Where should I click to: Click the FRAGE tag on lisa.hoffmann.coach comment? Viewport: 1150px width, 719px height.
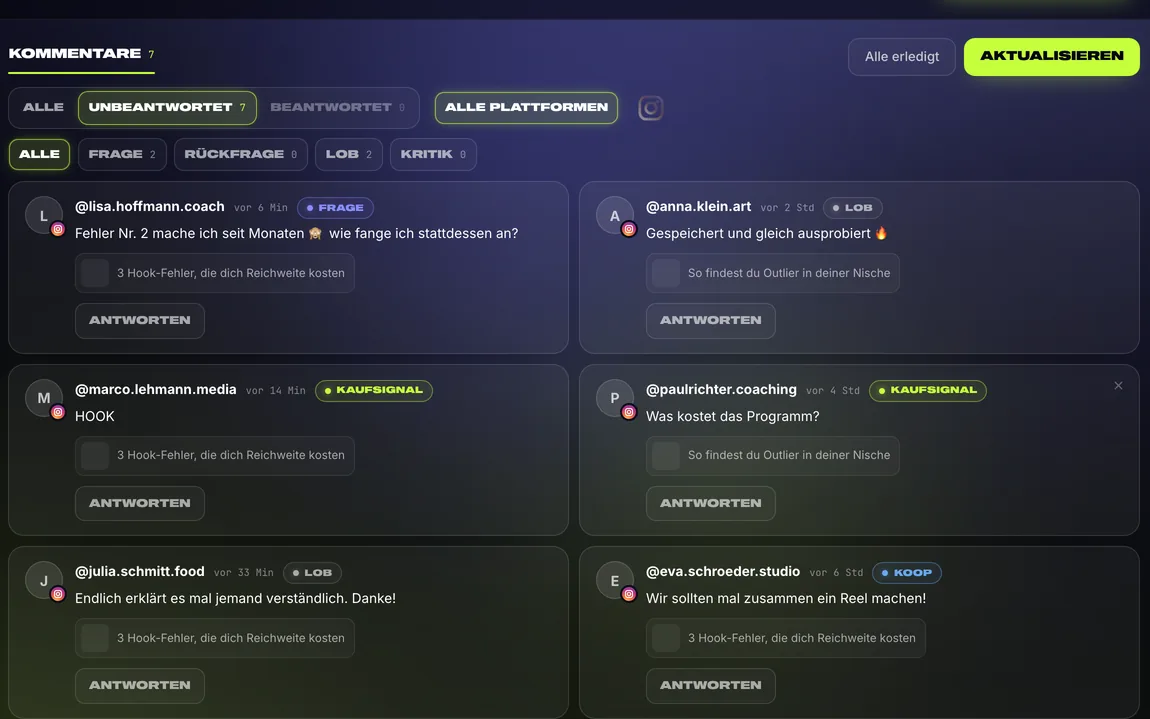335,208
